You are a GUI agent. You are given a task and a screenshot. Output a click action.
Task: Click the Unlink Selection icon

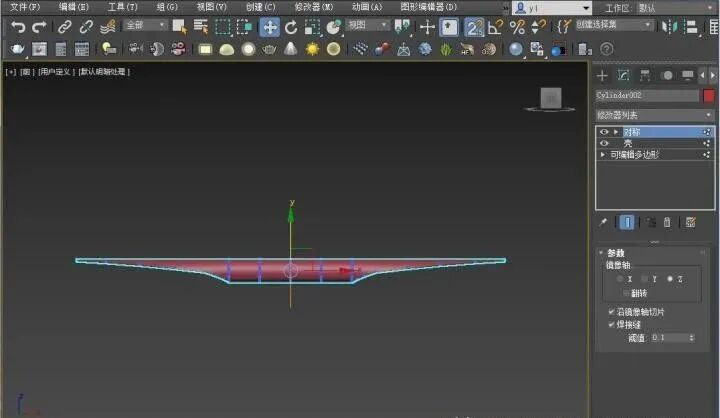pyautogui.click(x=86, y=27)
